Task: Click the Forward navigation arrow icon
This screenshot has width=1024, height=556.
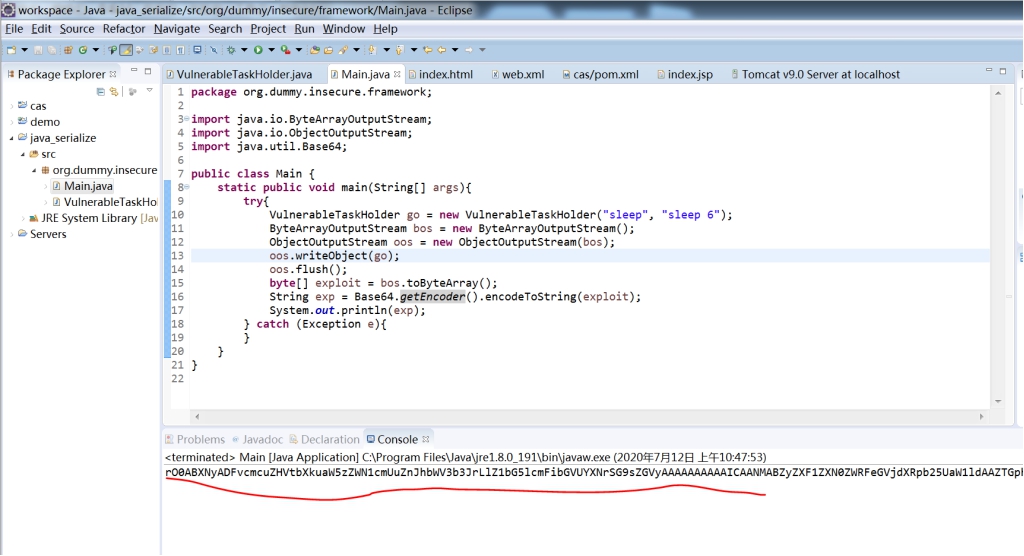Action: point(468,50)
